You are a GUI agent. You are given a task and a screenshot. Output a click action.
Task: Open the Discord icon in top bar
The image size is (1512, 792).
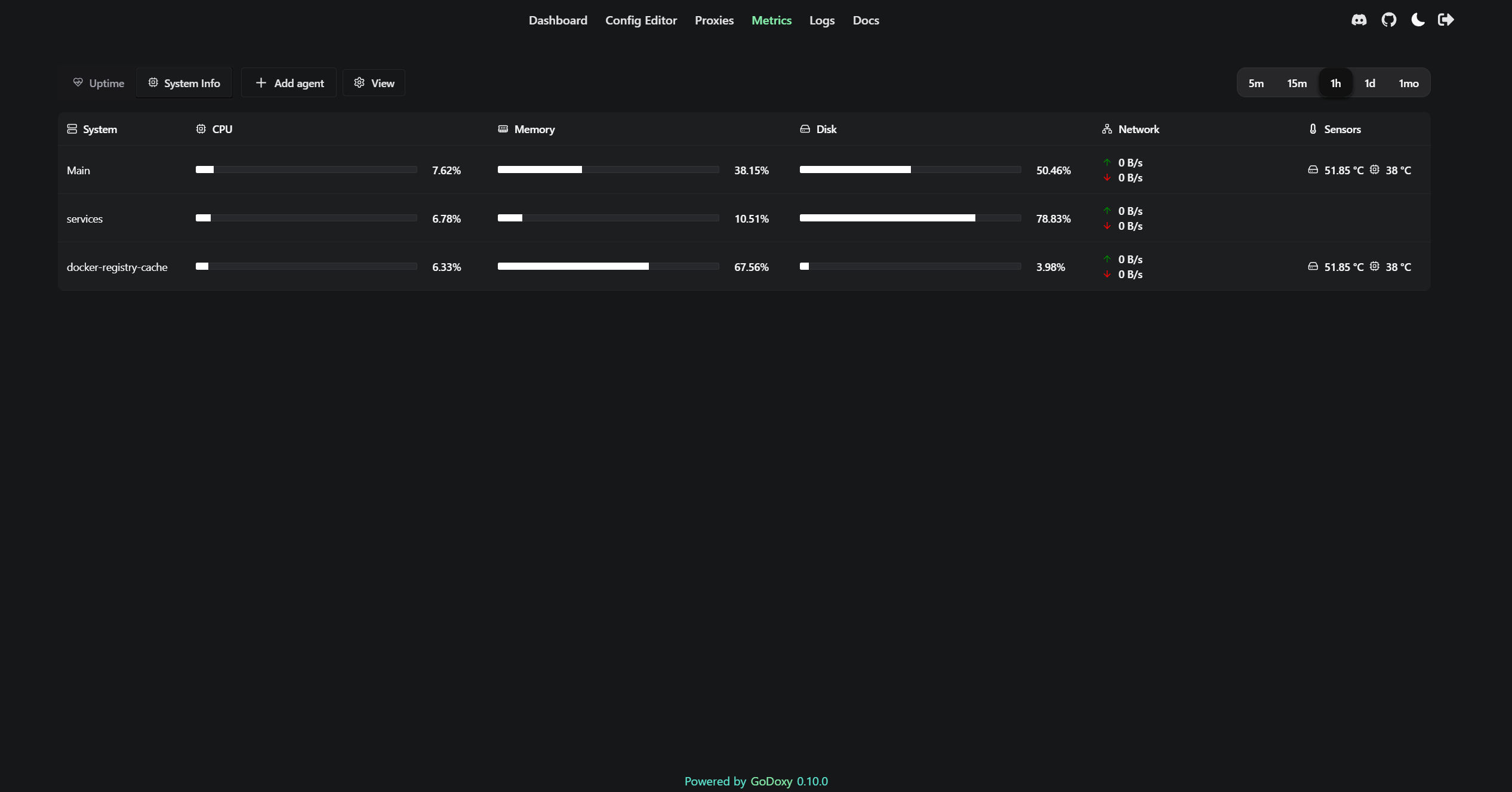click(x=1359, y=20)
